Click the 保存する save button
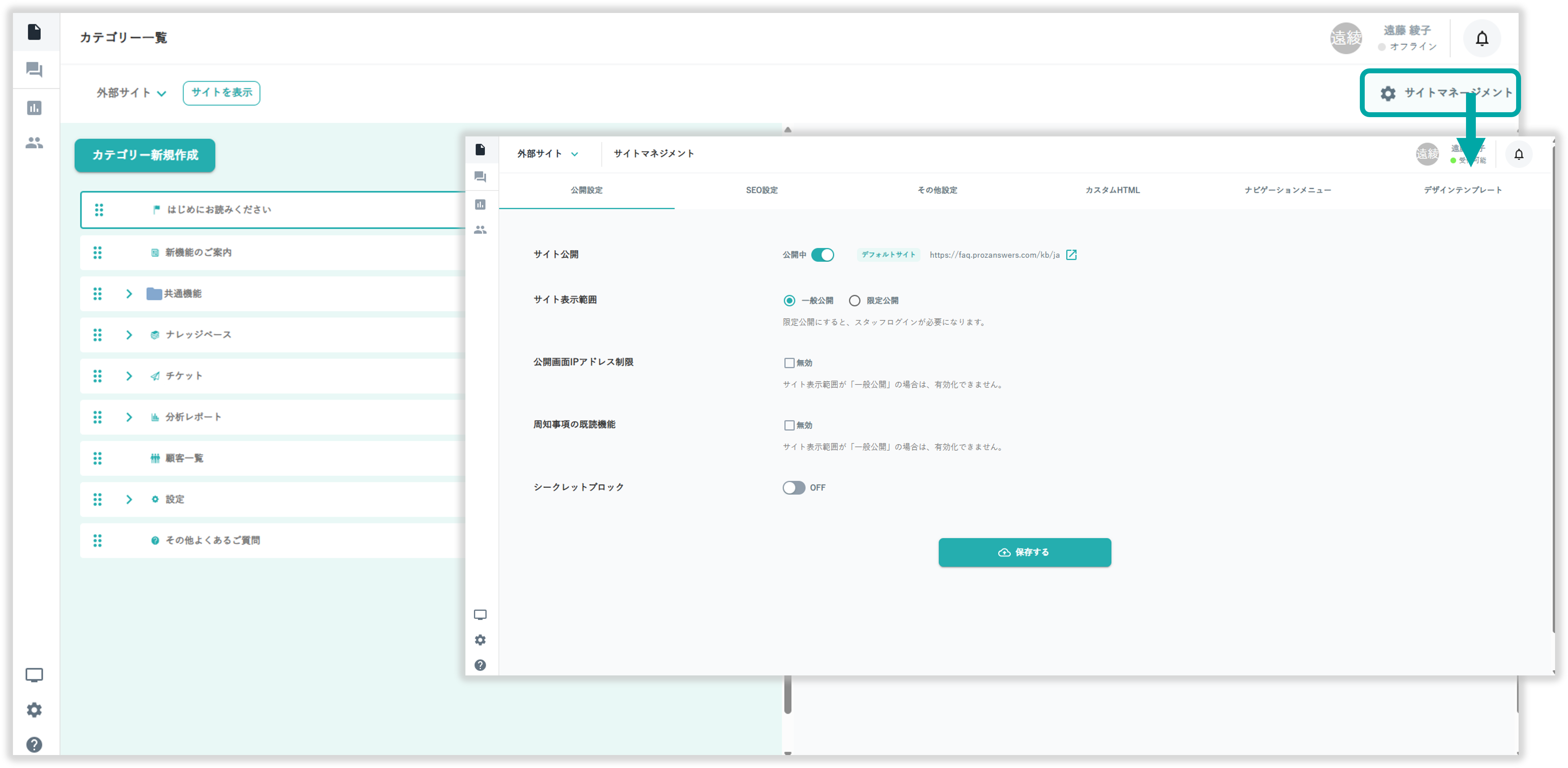 tap(1024, 552)
